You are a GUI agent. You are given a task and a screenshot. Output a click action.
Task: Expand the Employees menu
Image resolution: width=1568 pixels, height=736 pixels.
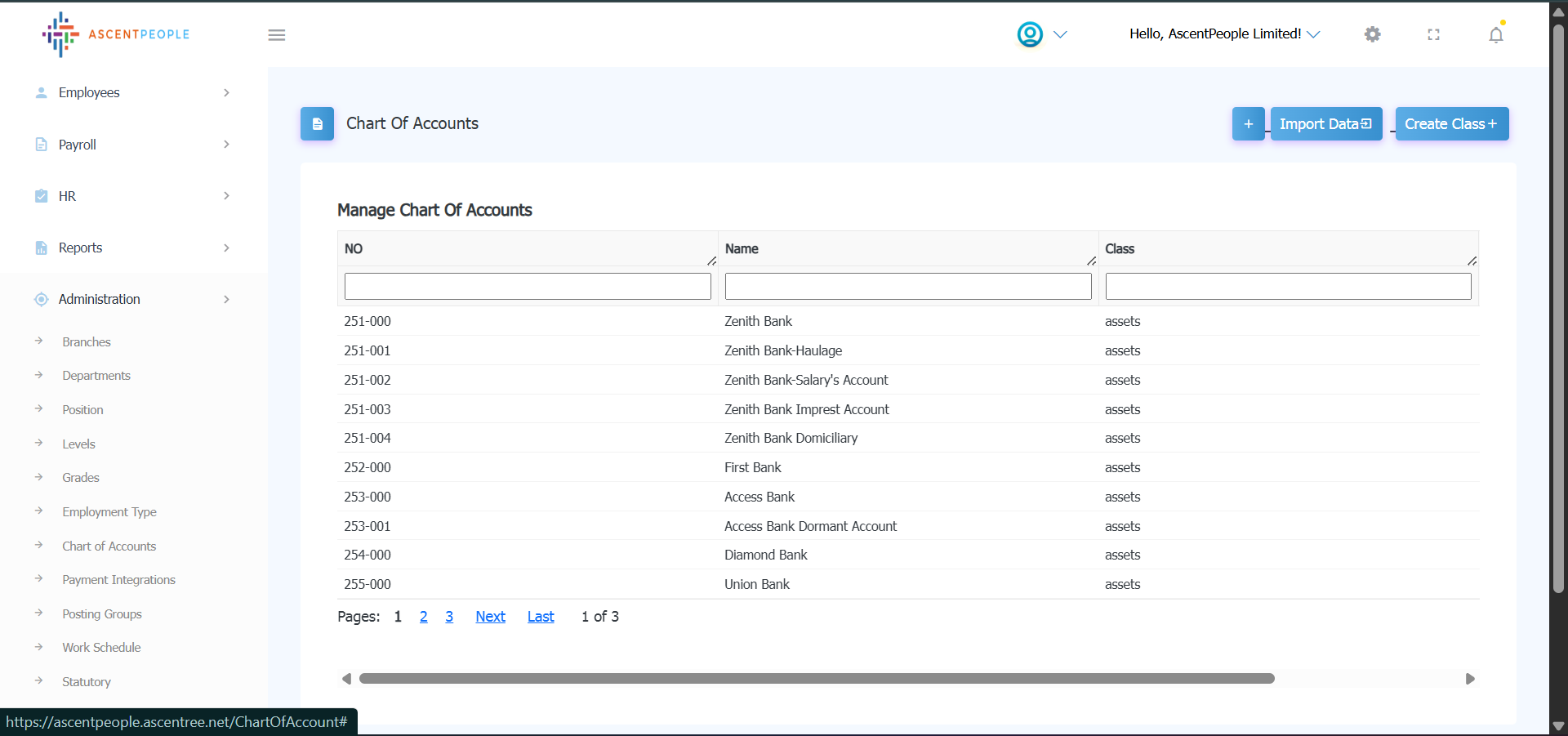pyautogui.click(x=131, y=93)
